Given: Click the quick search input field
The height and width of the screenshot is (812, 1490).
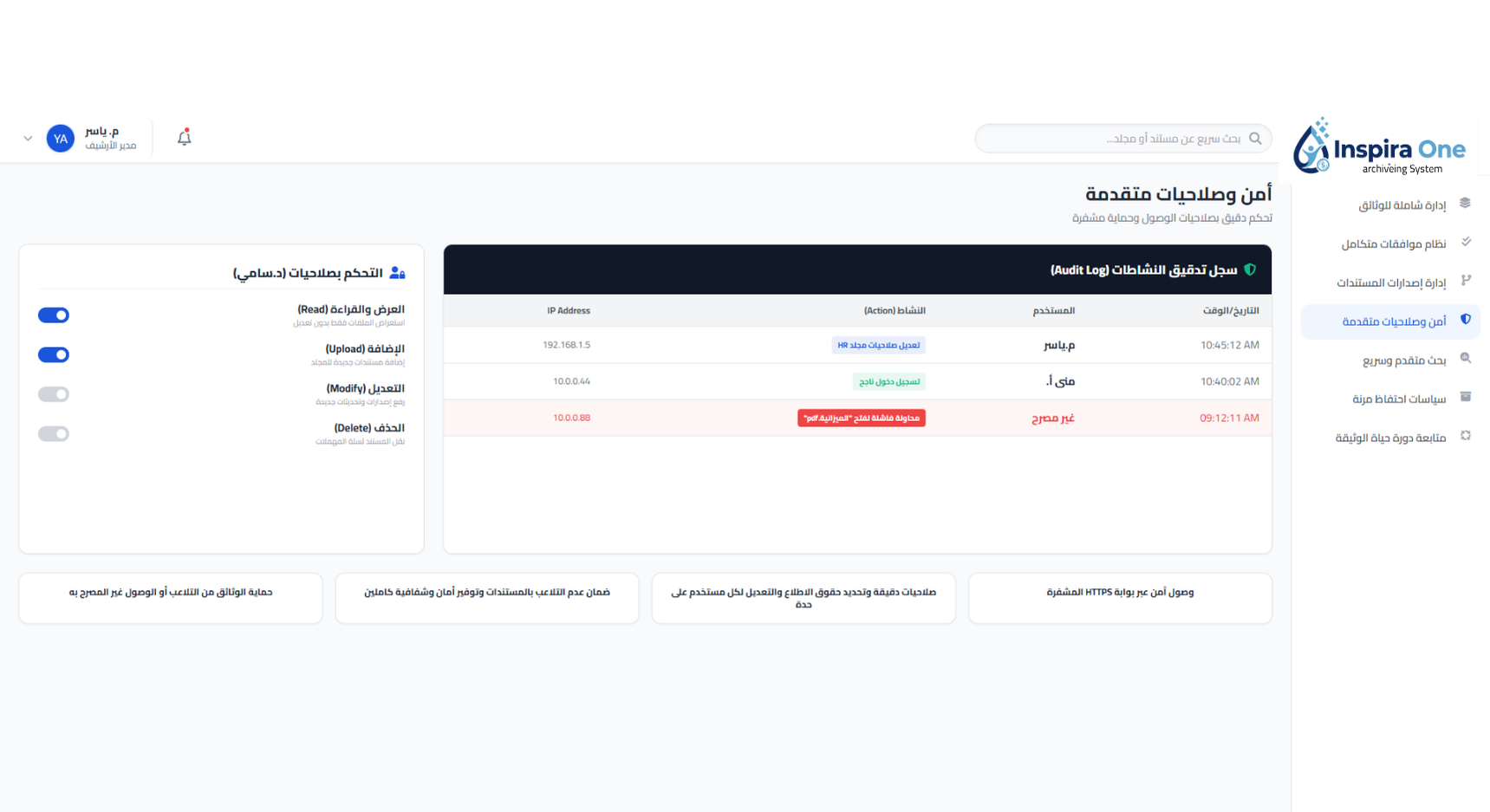Looking at the screenshot, I should 1123,139.
